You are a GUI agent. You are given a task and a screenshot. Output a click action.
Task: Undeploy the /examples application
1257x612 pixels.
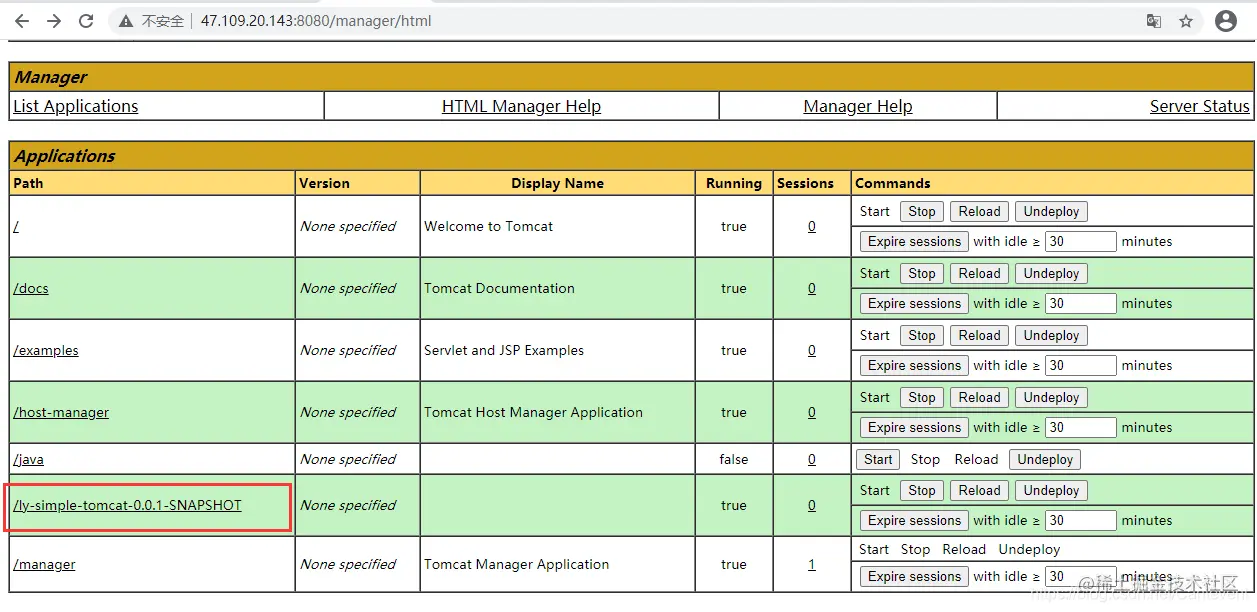(1051, 336)
